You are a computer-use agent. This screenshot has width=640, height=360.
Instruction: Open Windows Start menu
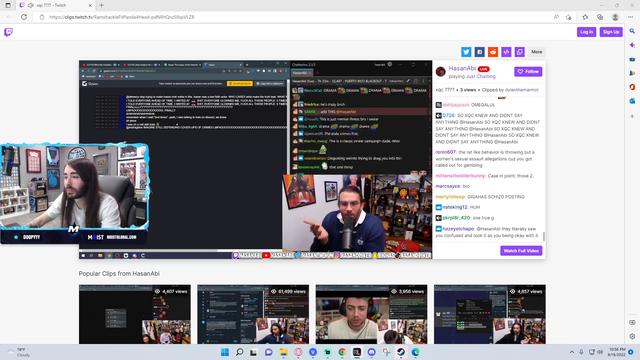click(225, 352)
